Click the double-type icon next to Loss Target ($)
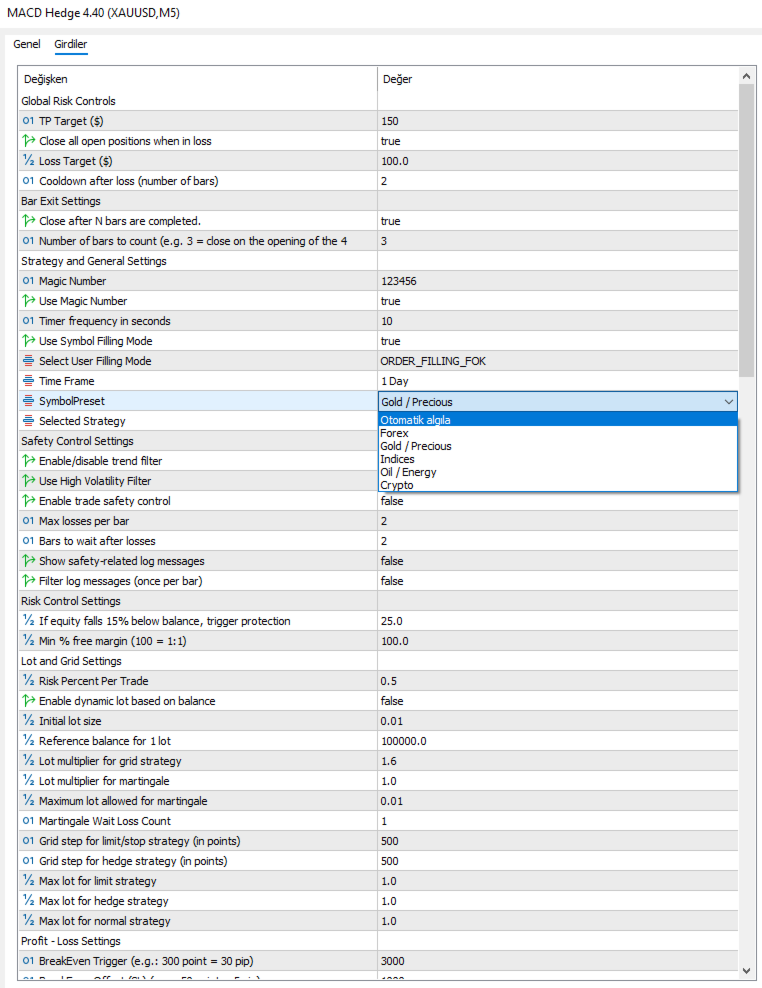This screenshot has height=988, width=762. tap(28, 161)
